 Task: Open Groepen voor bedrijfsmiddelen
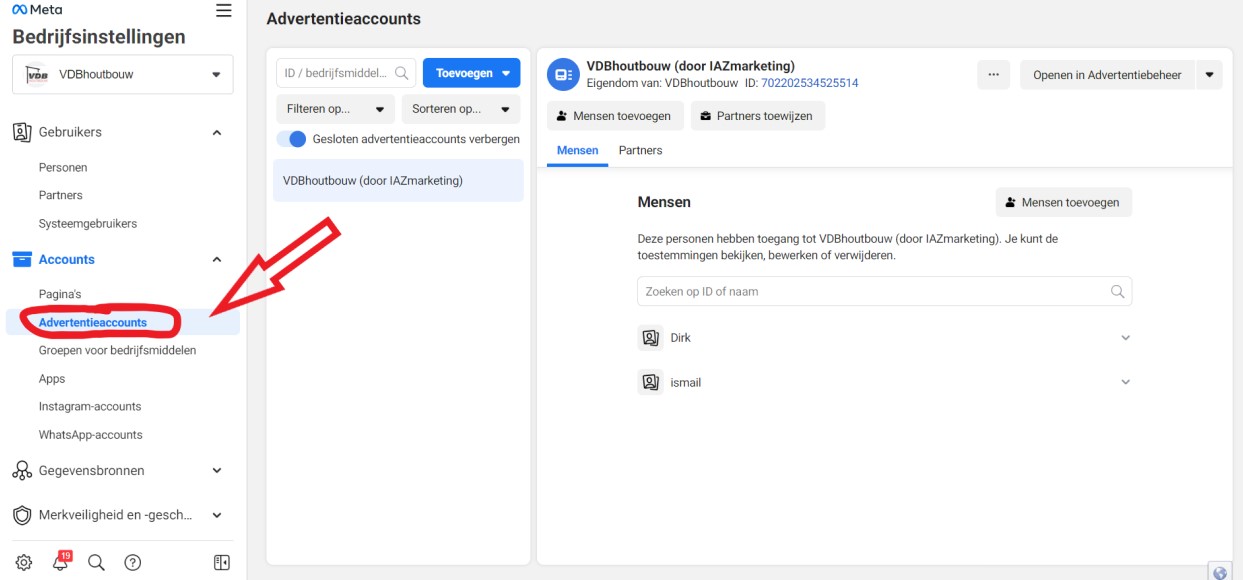[x=117, y=350]
